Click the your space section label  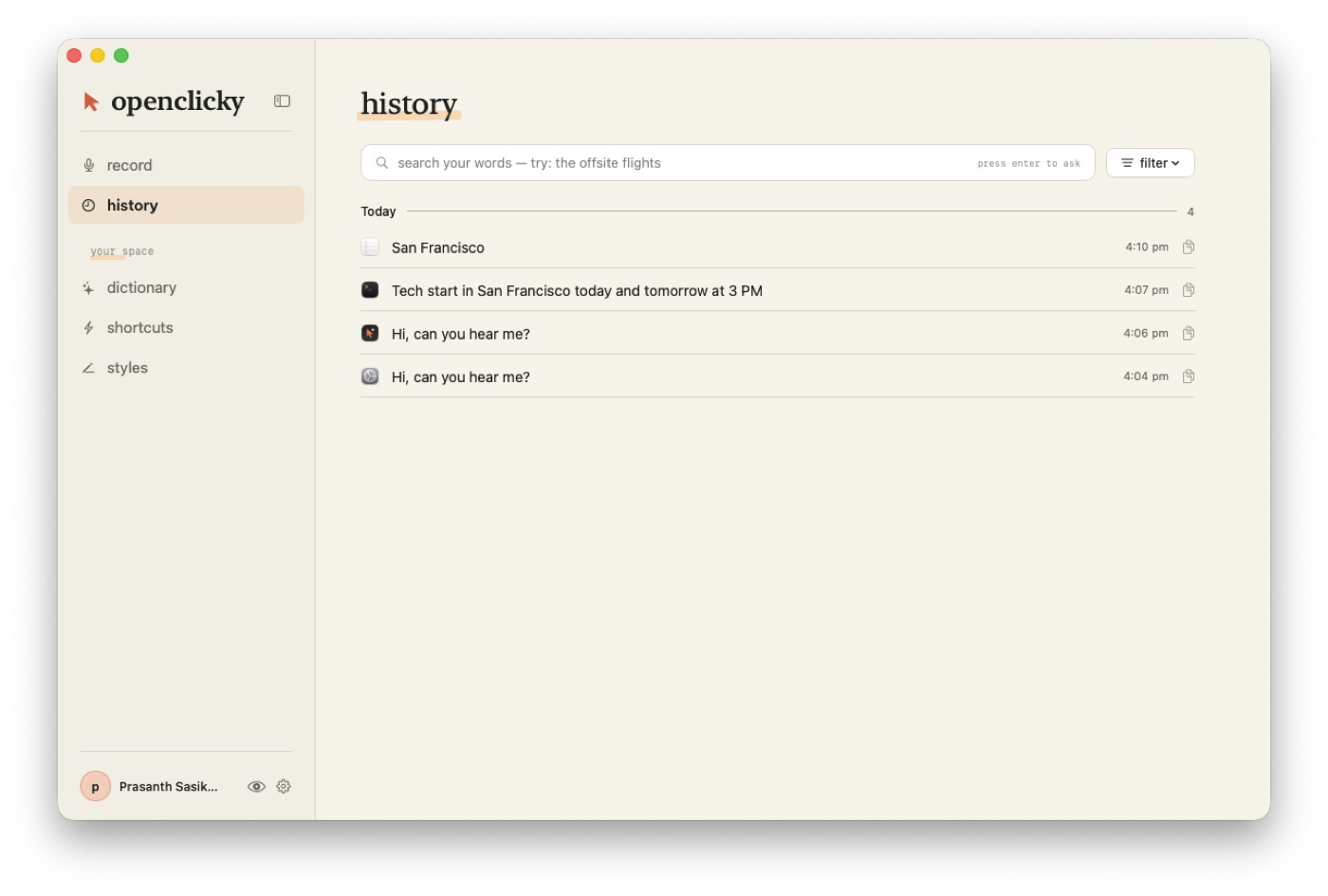(121, 251)
